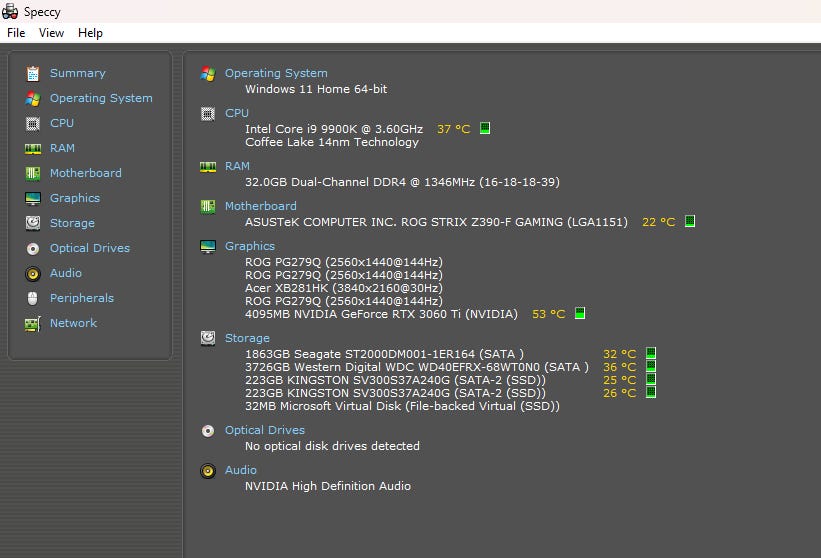This screenshot has height=558, width=821.
Task: Click the ROG STRIX Z390-F GAMING motherboard text
Action: [x=436, y=222]
